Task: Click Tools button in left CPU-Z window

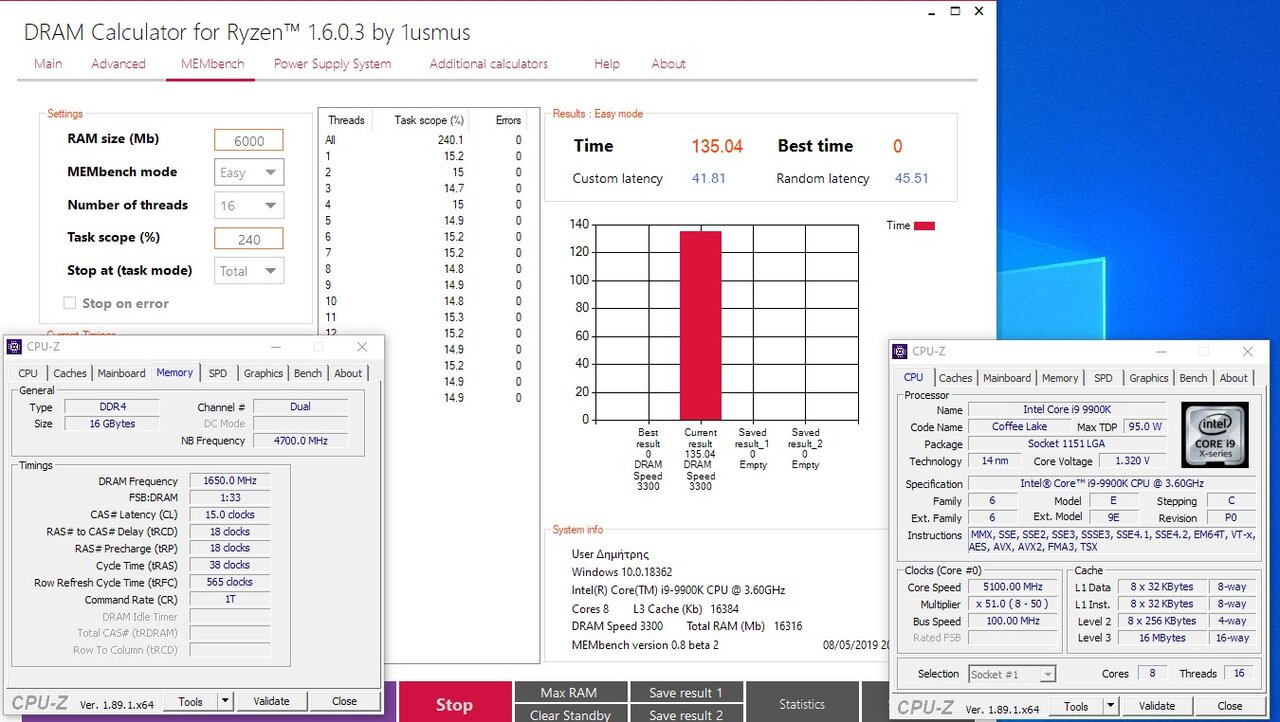Action: pyautogui.click(x=190, y=701)
